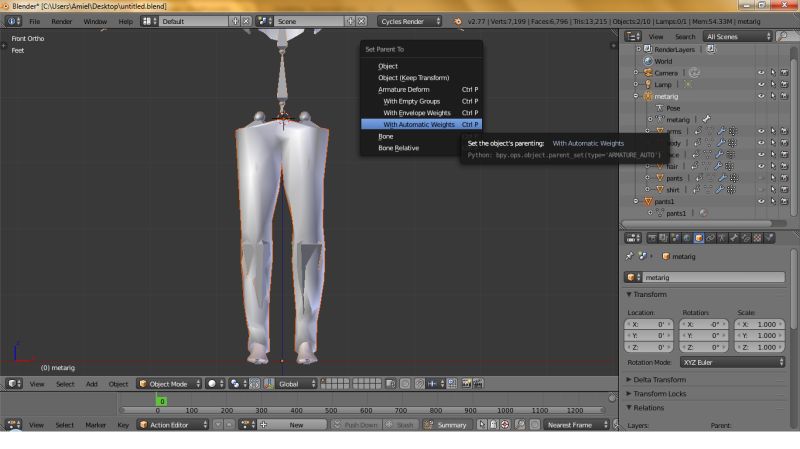Screen dimensions: 800x449
Task: Toggle arms object visibility eye
Action: (x=761, y=131)
